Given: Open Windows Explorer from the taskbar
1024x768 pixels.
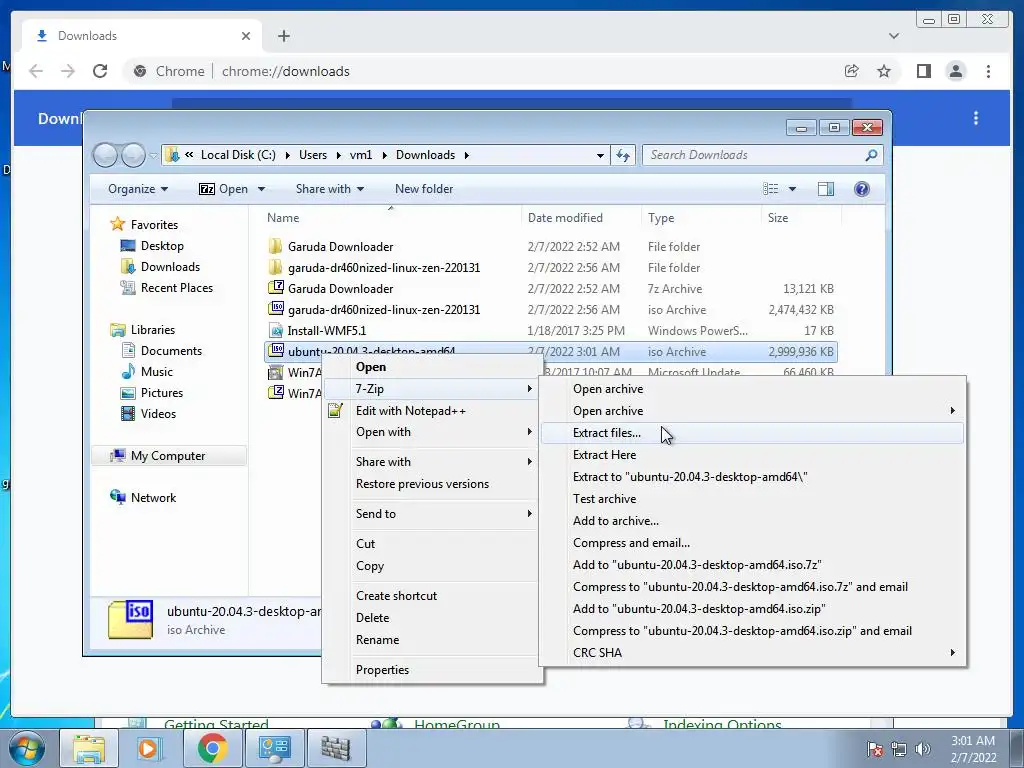Looking at the screenshot, I should click(x=89, y=748).
